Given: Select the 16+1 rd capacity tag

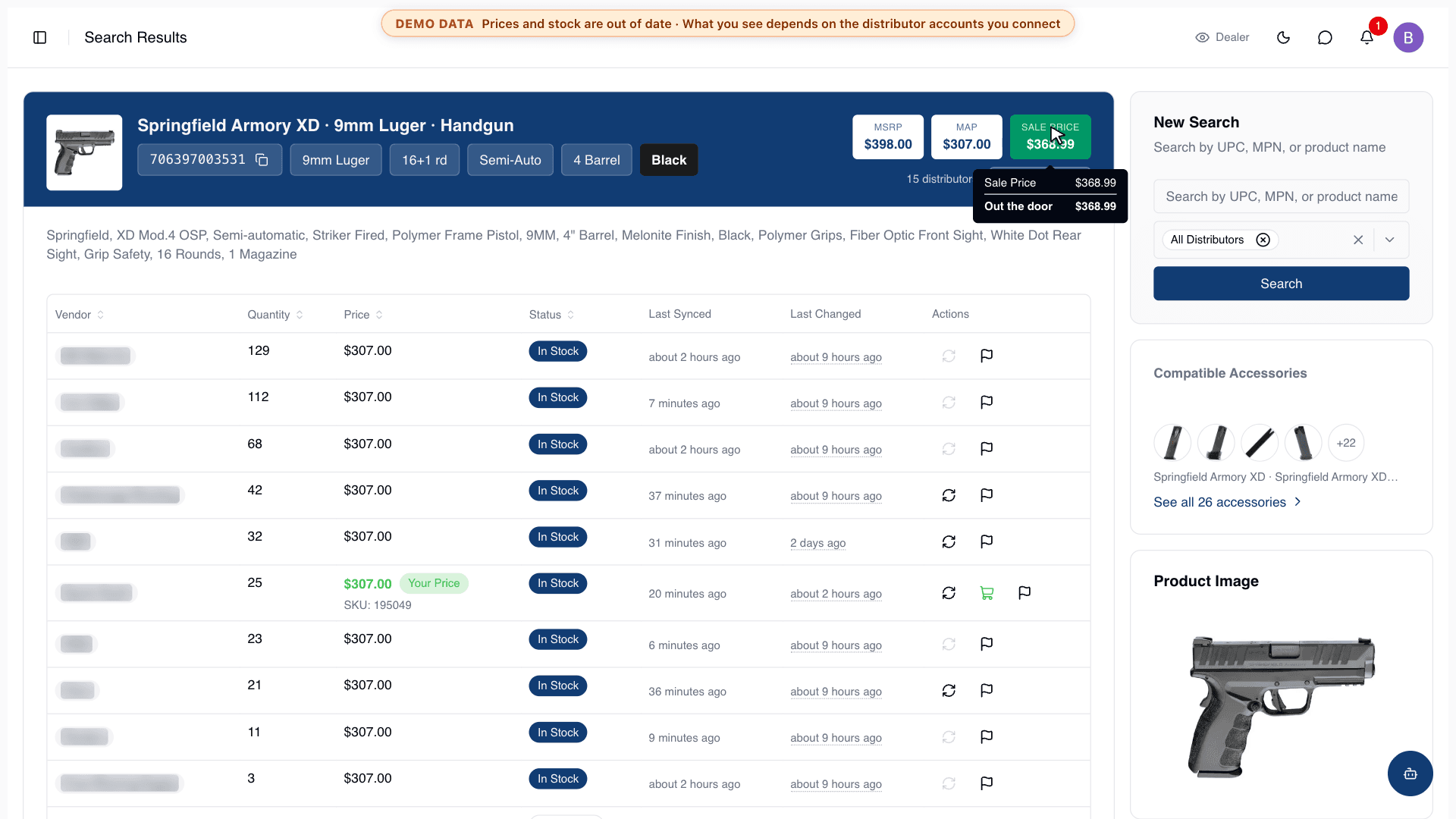Looking at the screenshot, I should click(x=425, y=160).
